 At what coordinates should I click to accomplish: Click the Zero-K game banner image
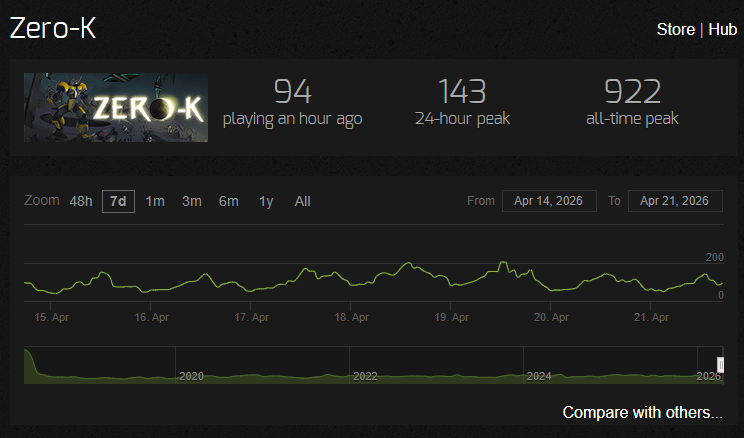116,107
